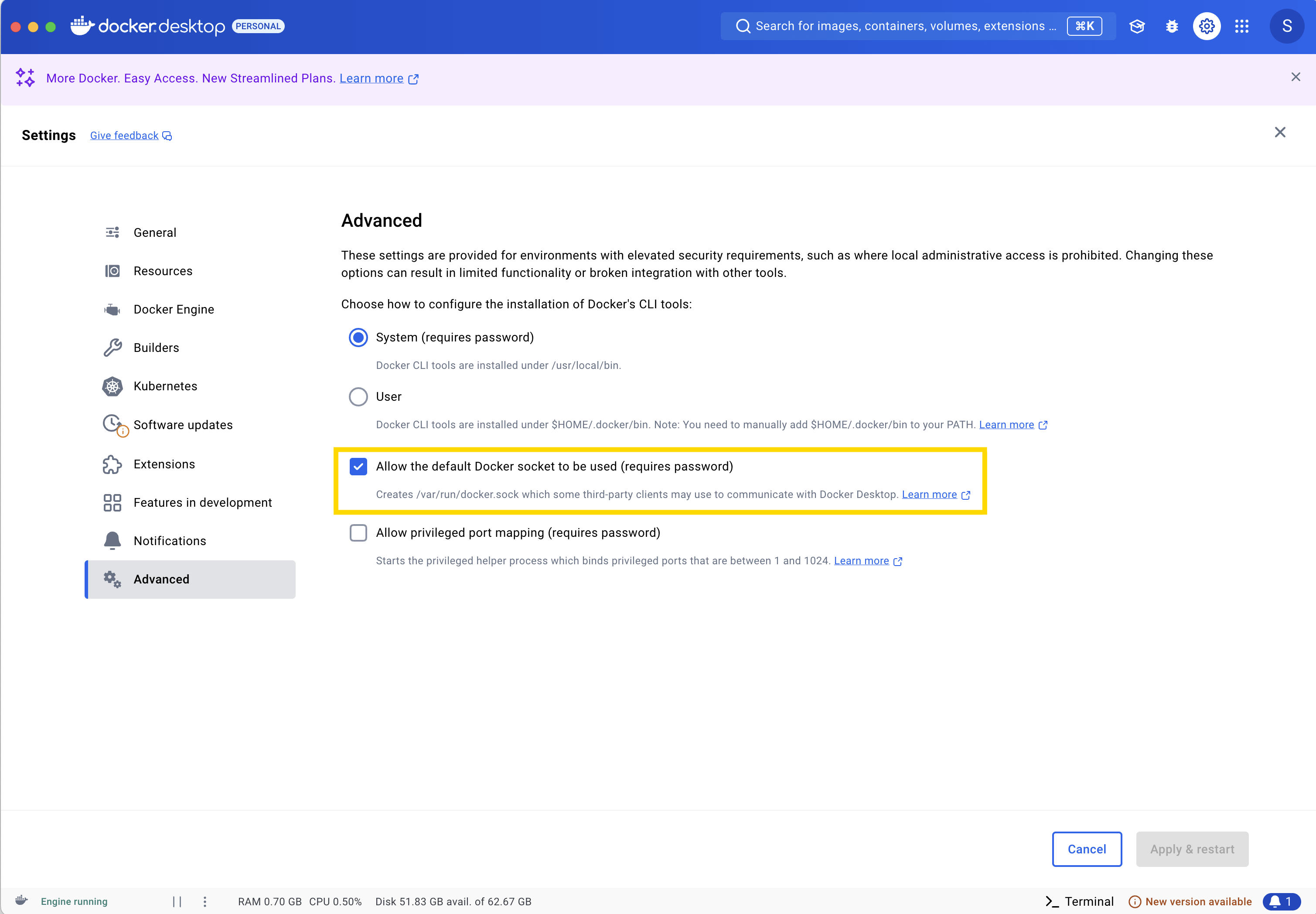Select the System radio button option
This screenshot has width=1316, height=914.
click(358, 337)
